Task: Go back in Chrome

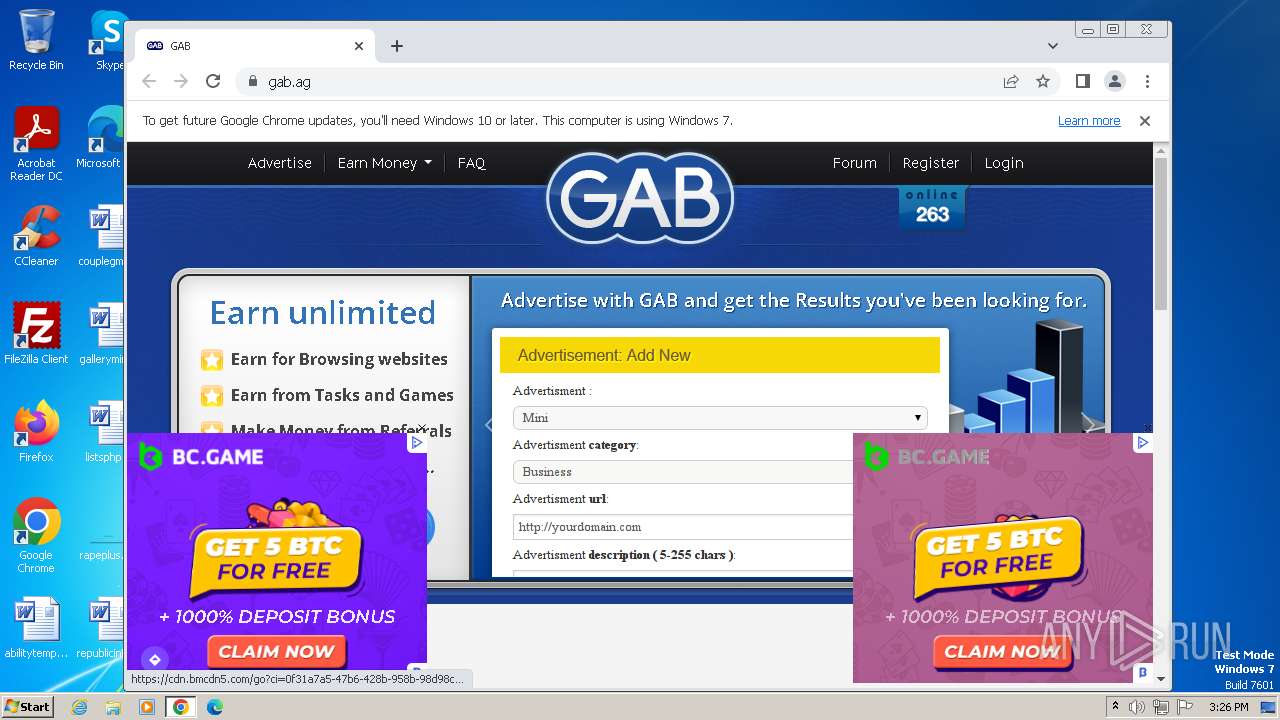Action: (149, 81)
